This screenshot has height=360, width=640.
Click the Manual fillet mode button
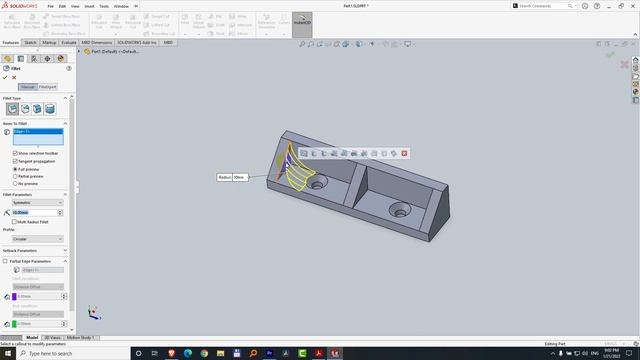coord(27,87)
